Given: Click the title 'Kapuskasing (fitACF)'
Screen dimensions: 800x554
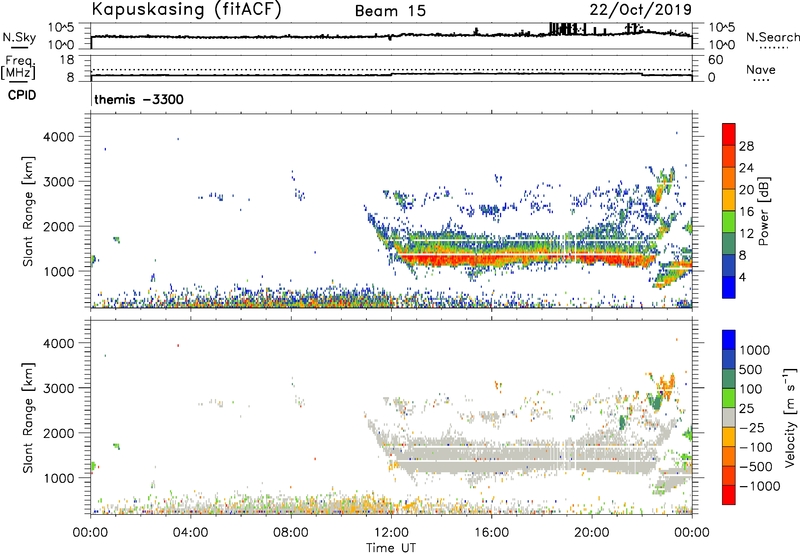Looking at the screenshot, I should point(186,10).
